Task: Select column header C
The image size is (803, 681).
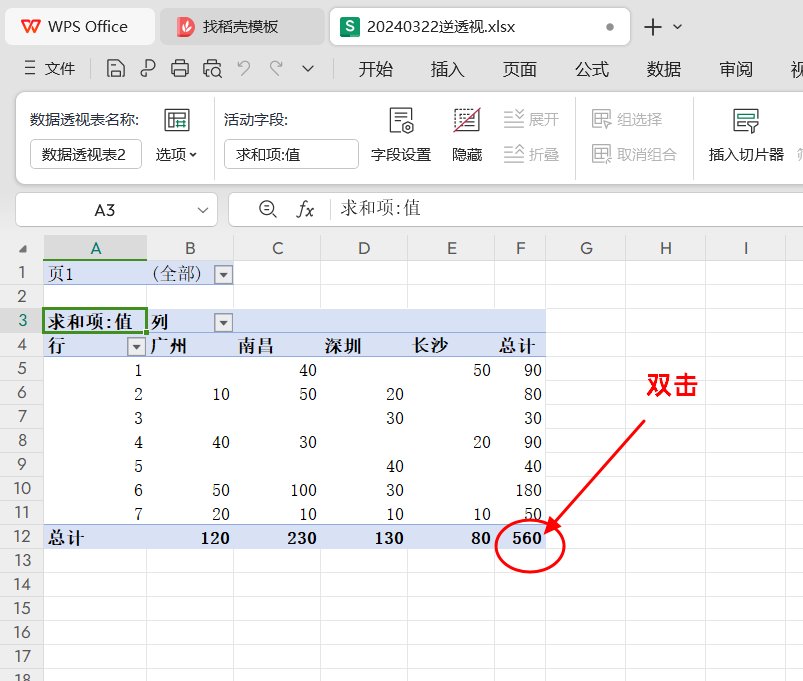Action: click(277, 248)
